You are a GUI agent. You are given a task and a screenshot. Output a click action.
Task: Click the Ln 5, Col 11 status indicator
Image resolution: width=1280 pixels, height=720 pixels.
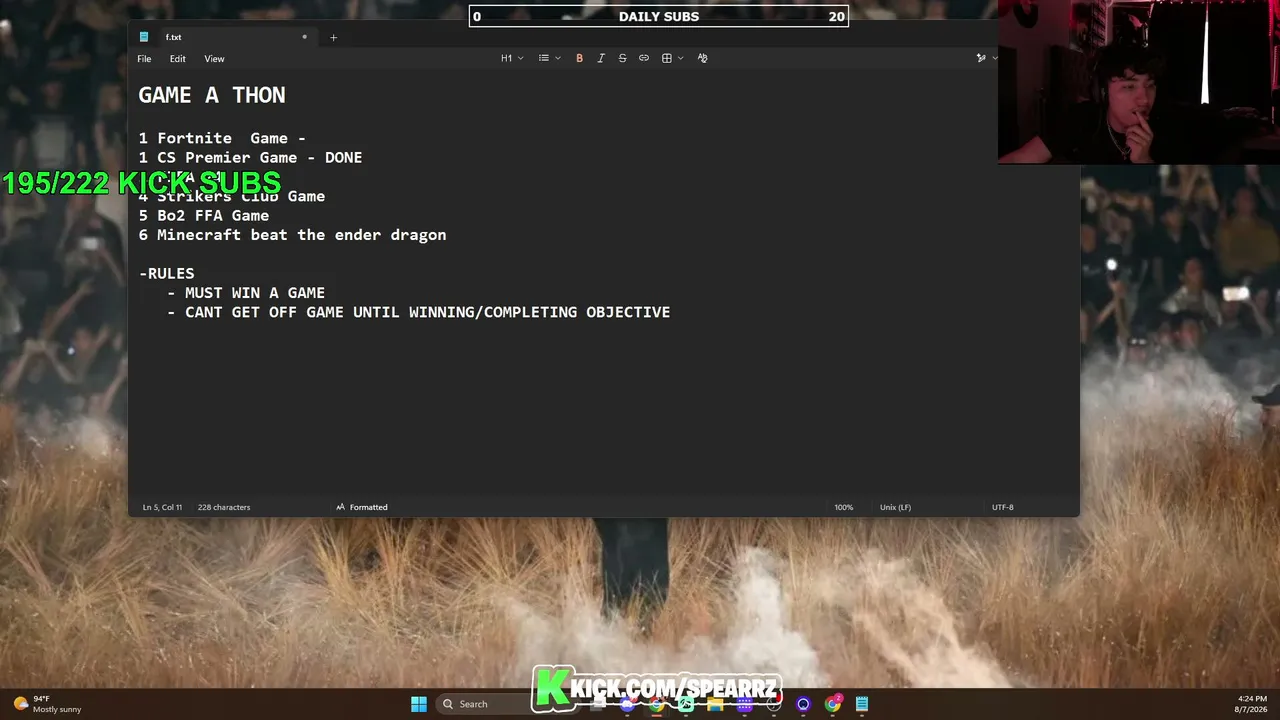click(162, 507)
